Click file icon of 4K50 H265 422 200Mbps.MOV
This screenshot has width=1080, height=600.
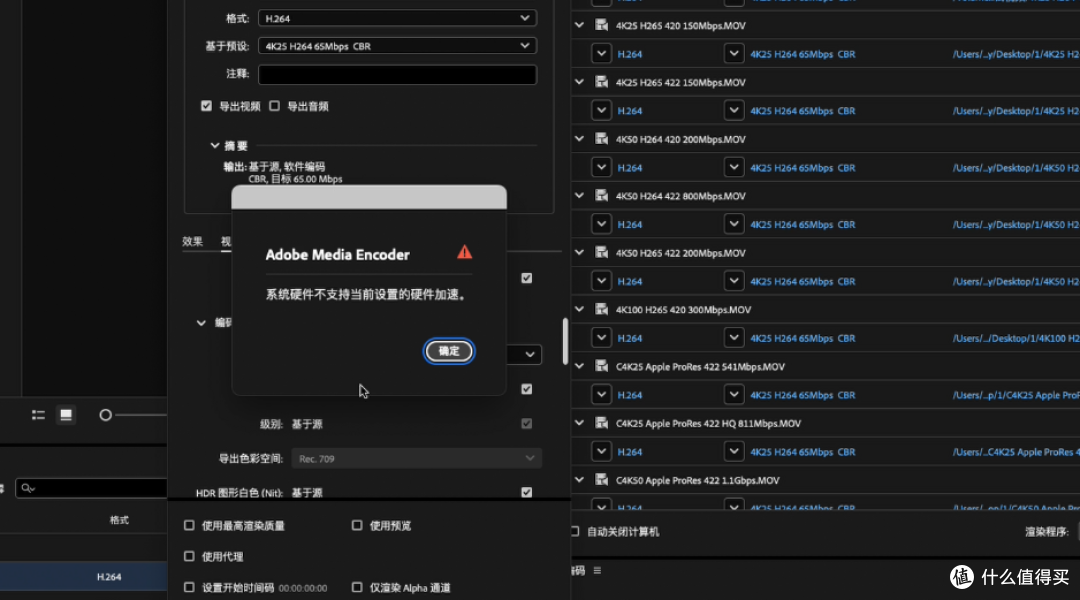coord(601,253)
